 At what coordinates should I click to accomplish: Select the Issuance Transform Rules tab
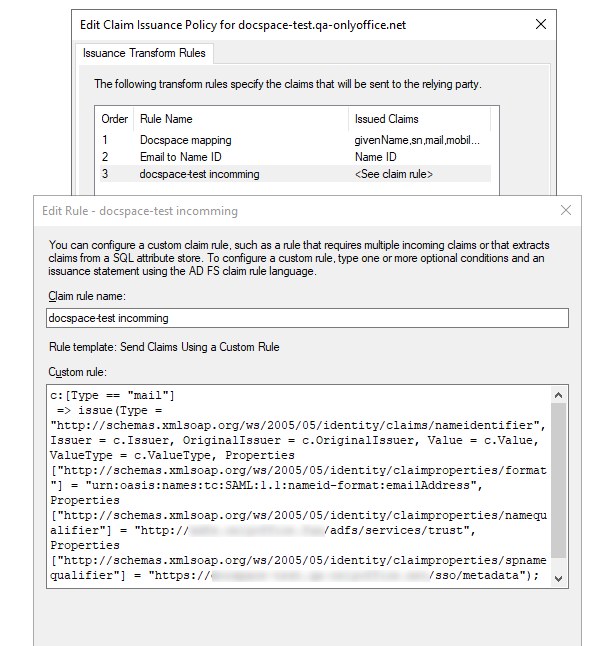point(144,53)
